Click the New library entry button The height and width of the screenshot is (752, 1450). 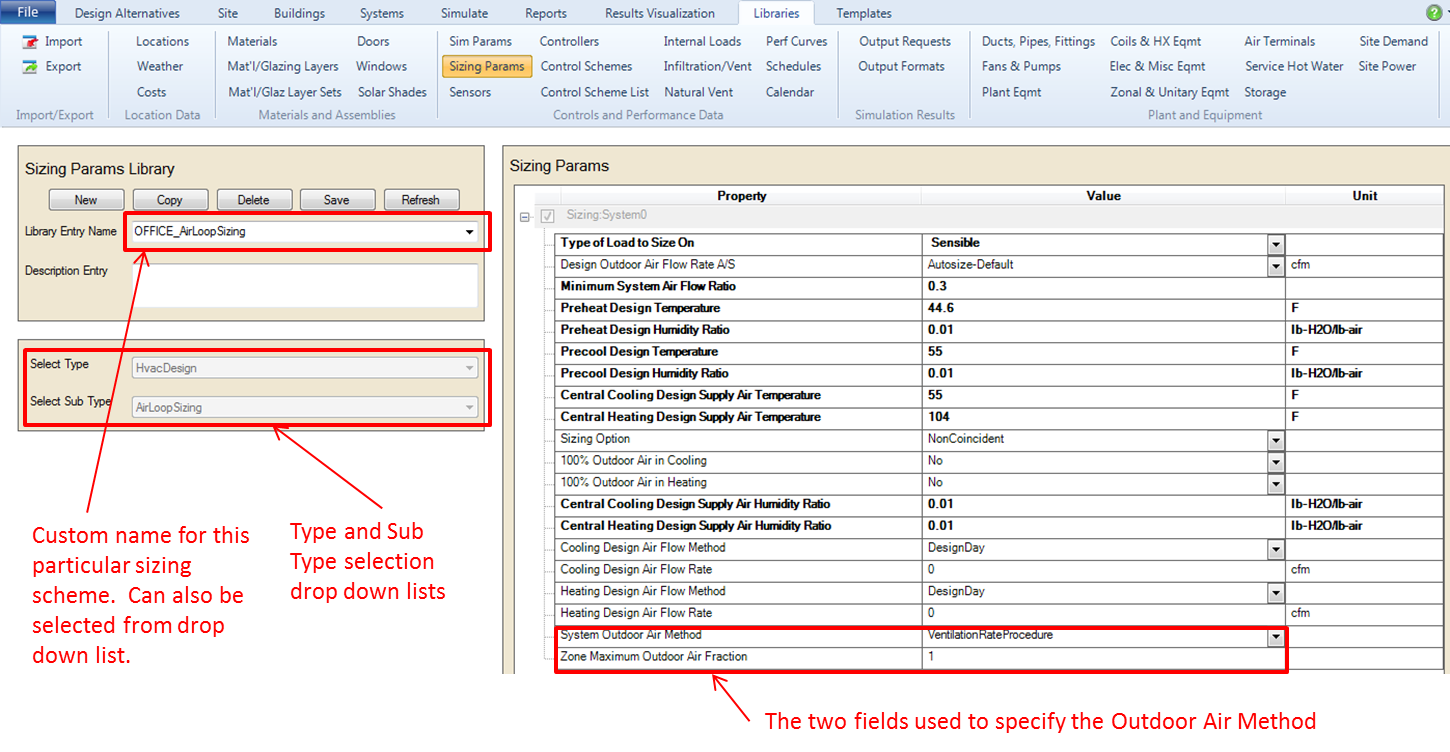click(86, 200)
